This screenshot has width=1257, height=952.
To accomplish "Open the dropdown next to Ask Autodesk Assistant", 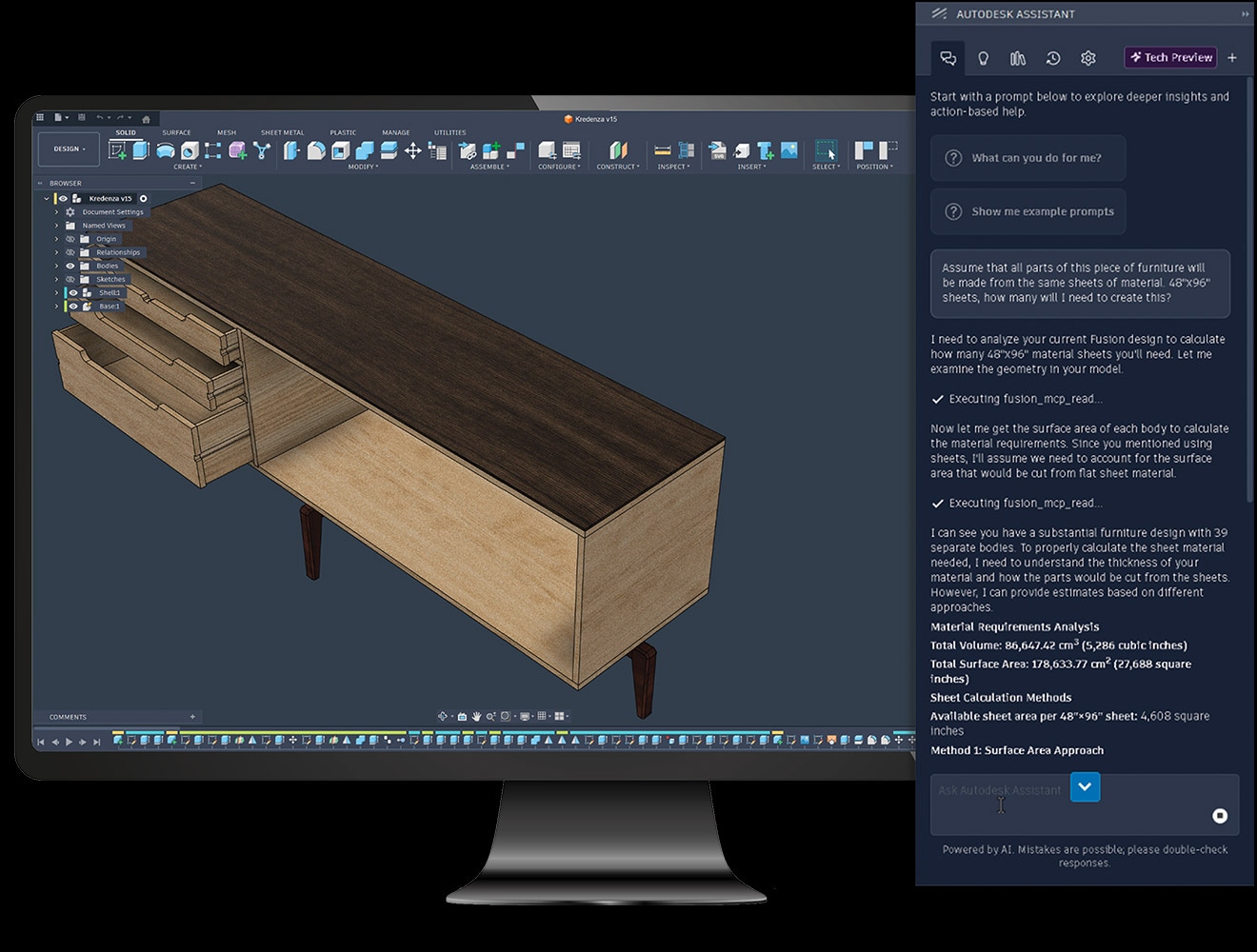I will tap(1085, 787).
